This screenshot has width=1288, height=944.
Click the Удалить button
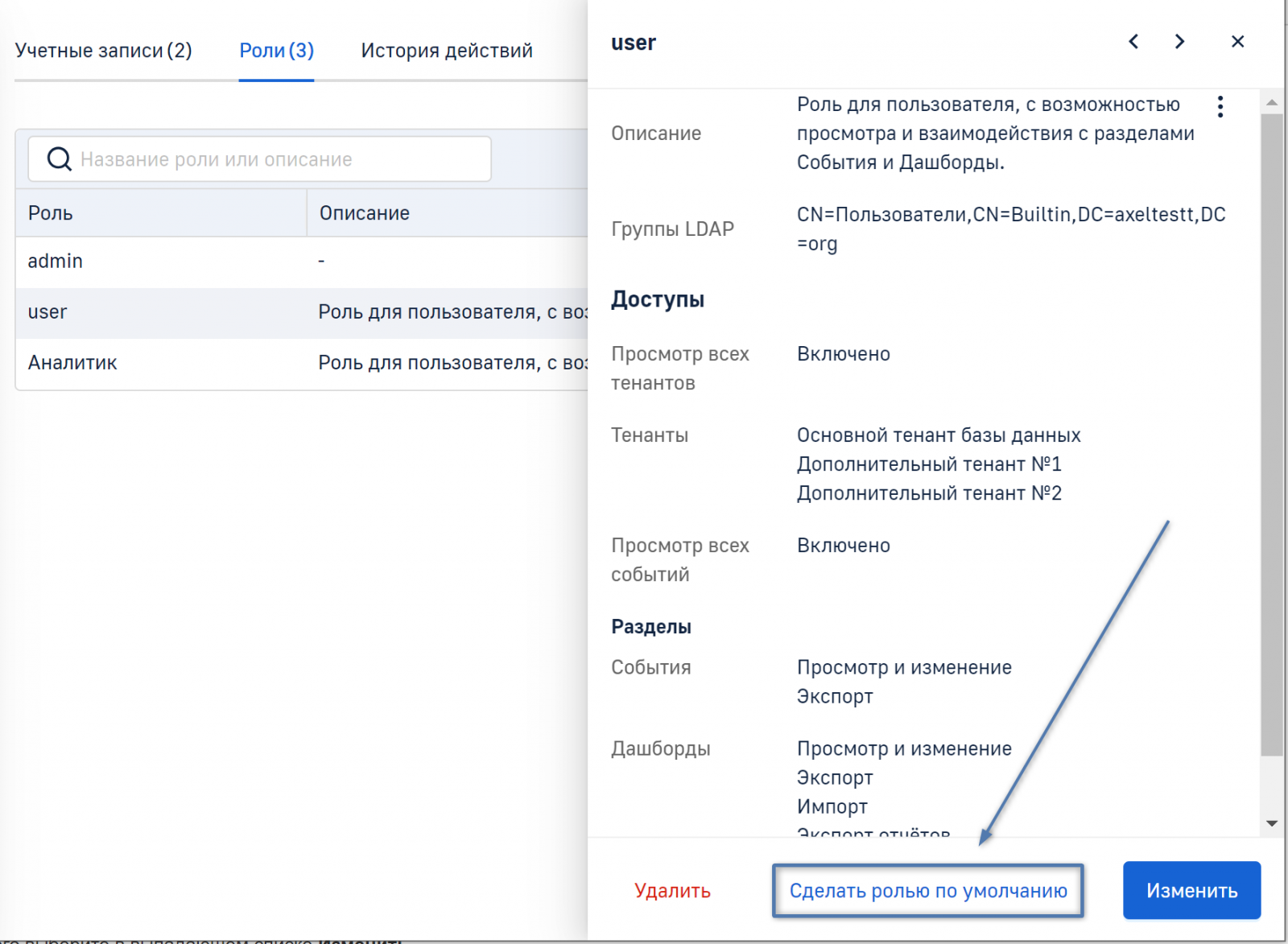pos(672,891)
